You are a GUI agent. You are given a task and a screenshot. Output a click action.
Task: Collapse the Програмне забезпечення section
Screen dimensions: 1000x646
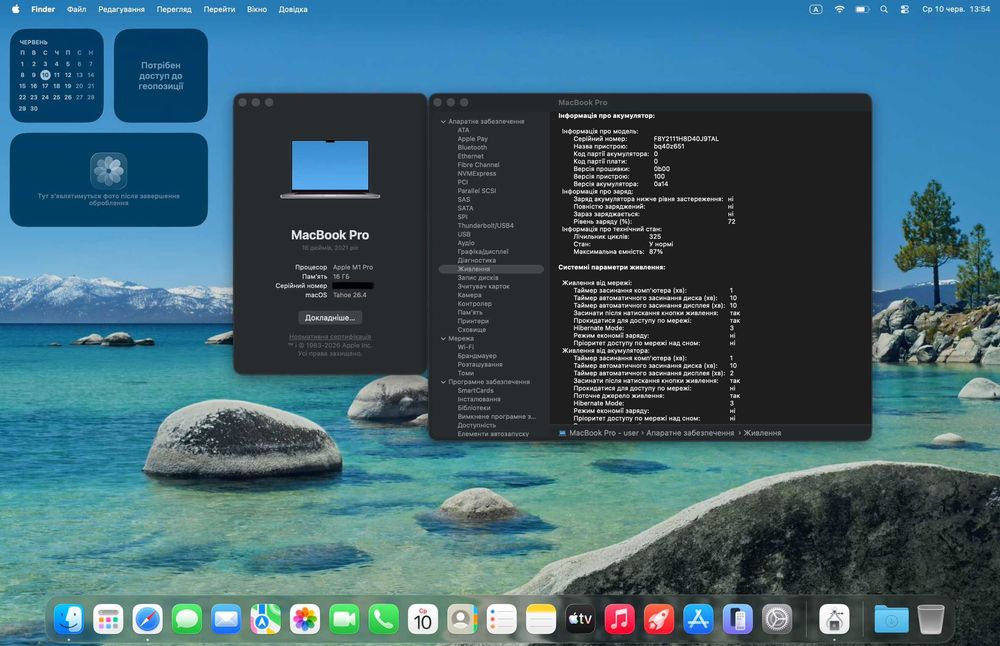point(443,382)
